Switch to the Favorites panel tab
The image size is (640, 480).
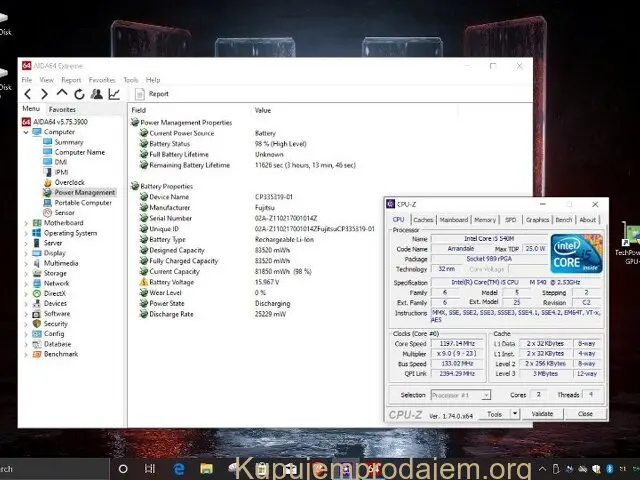click(x=62, y=109)
